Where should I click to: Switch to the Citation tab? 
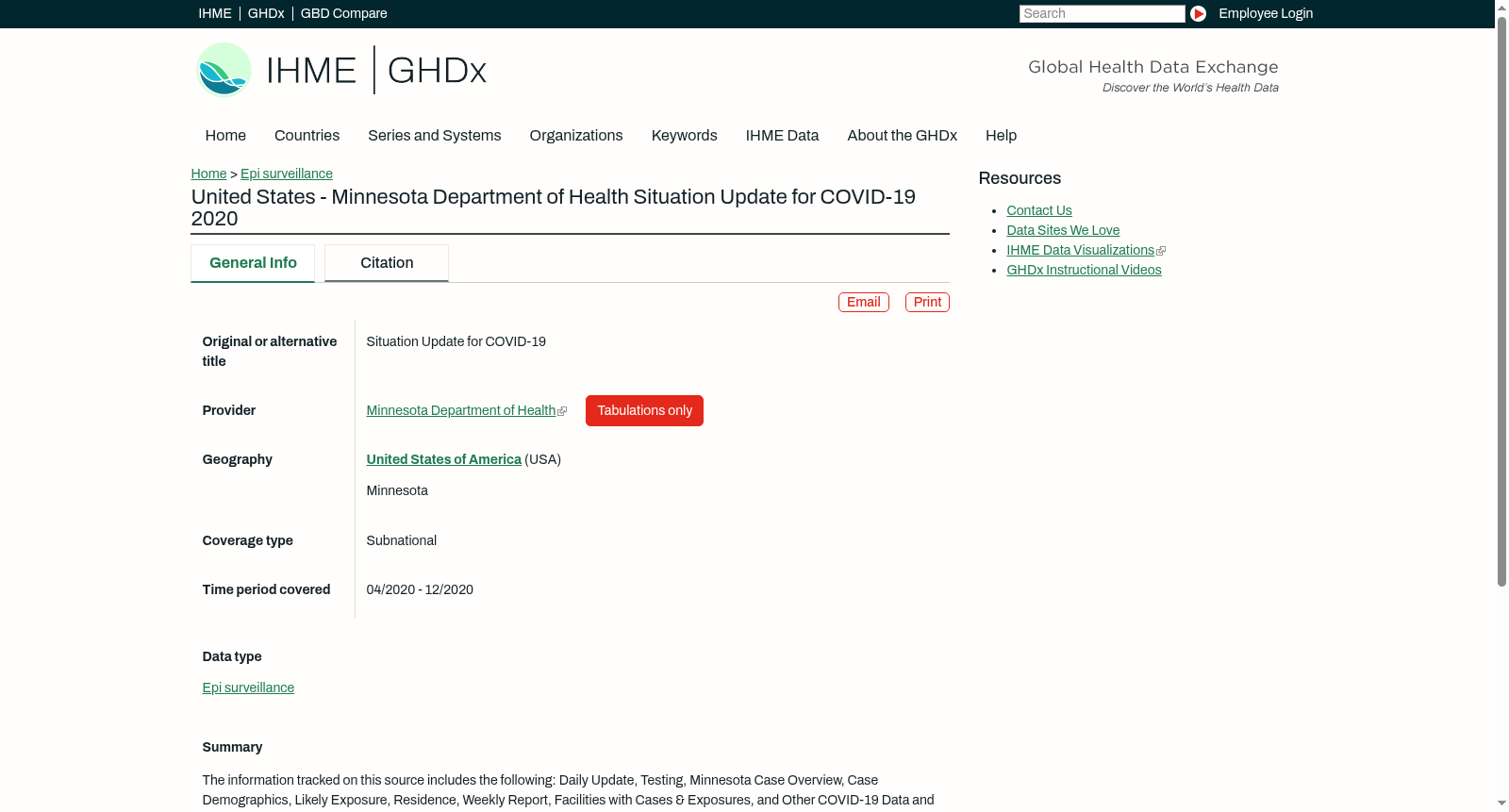387,263
